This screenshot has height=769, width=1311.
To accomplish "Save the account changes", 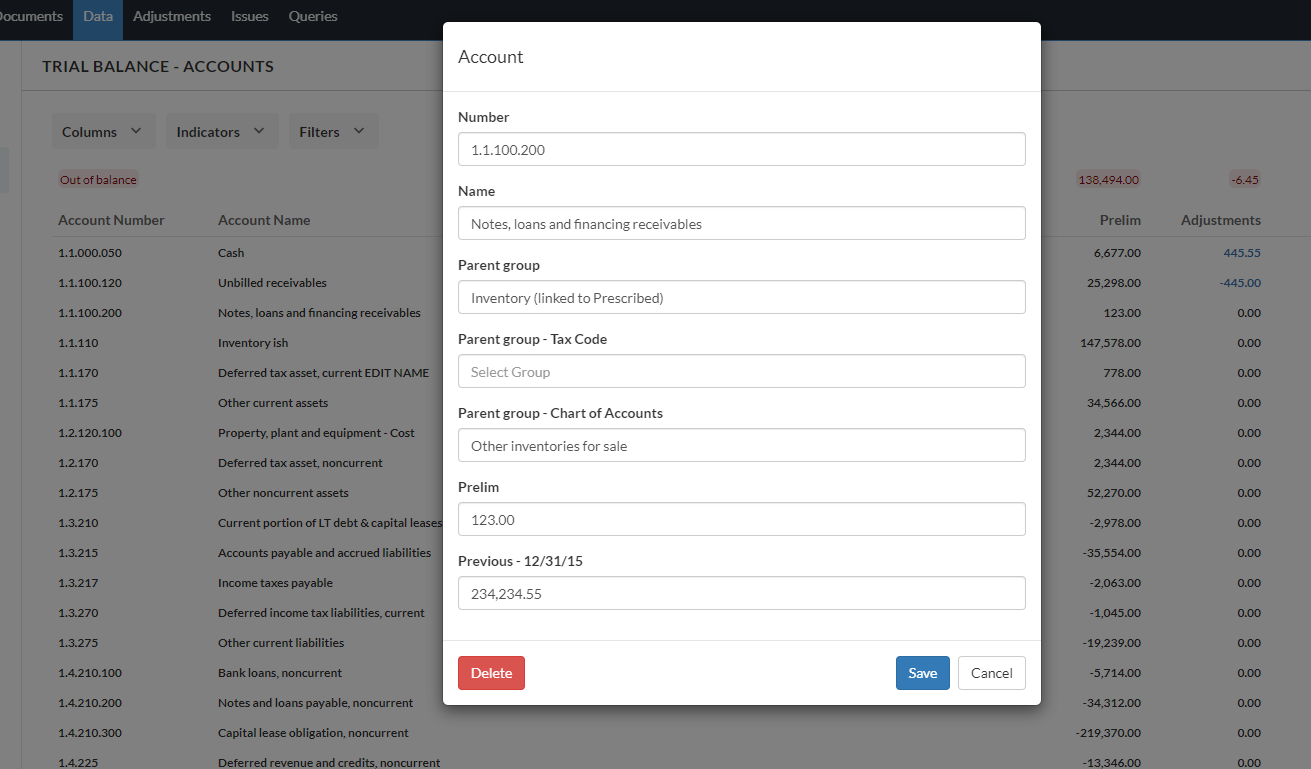I will [x=923, y=673].
